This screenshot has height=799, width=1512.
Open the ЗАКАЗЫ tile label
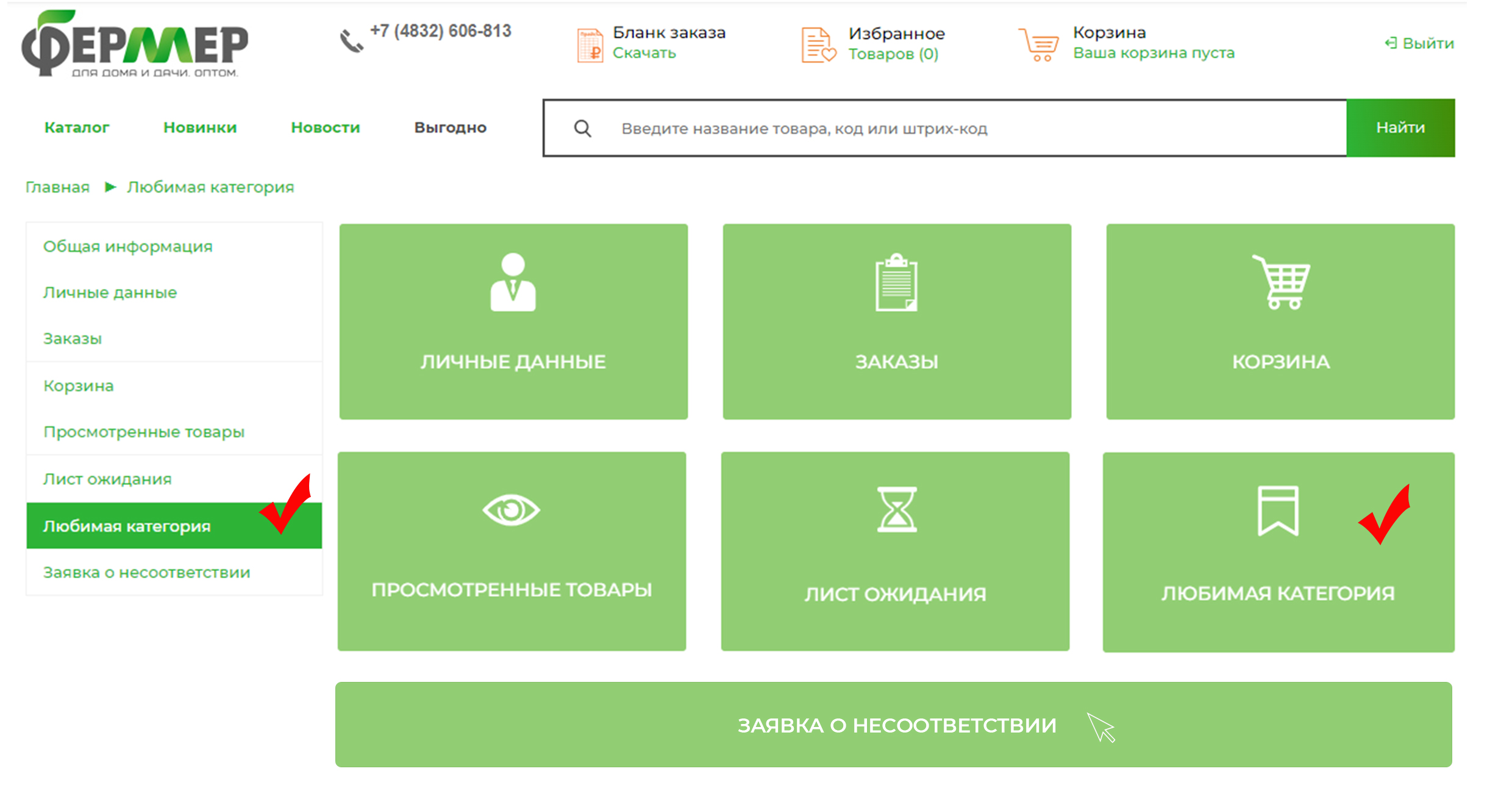coord(896,362)
